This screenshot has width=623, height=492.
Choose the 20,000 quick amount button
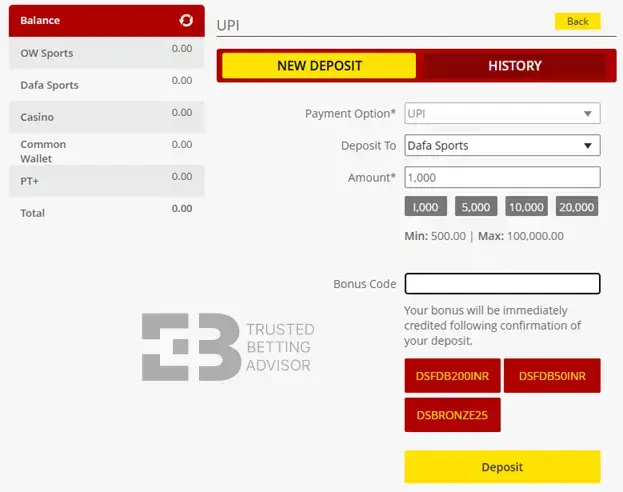[x=577, y=207]
